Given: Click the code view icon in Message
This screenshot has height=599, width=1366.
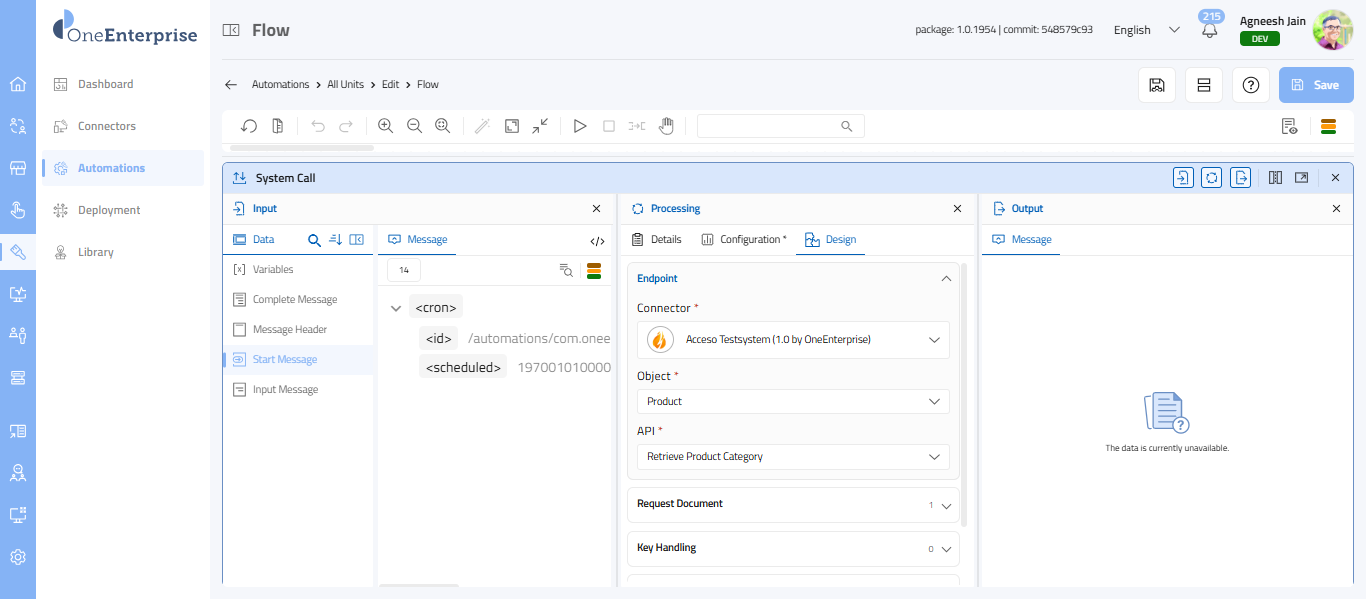Looking at the screenshot, I should pyautogui.click(x=597, y=241).
